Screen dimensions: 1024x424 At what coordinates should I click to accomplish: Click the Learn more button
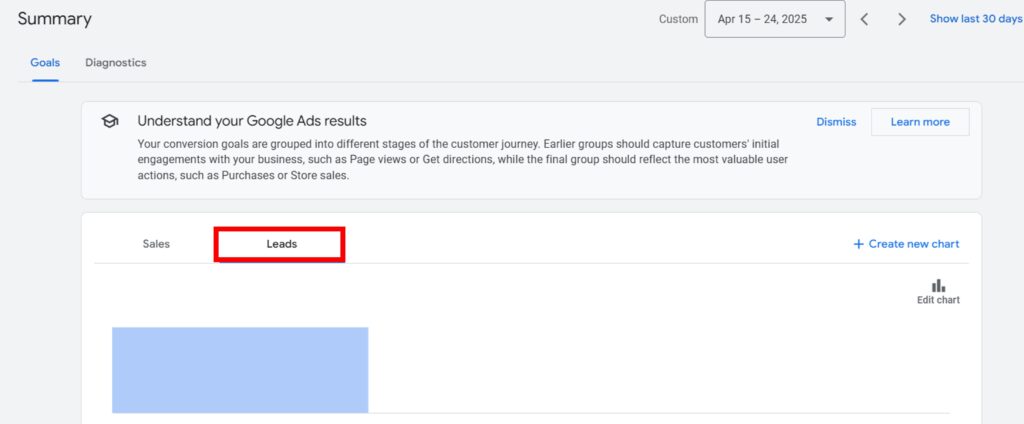920,122
